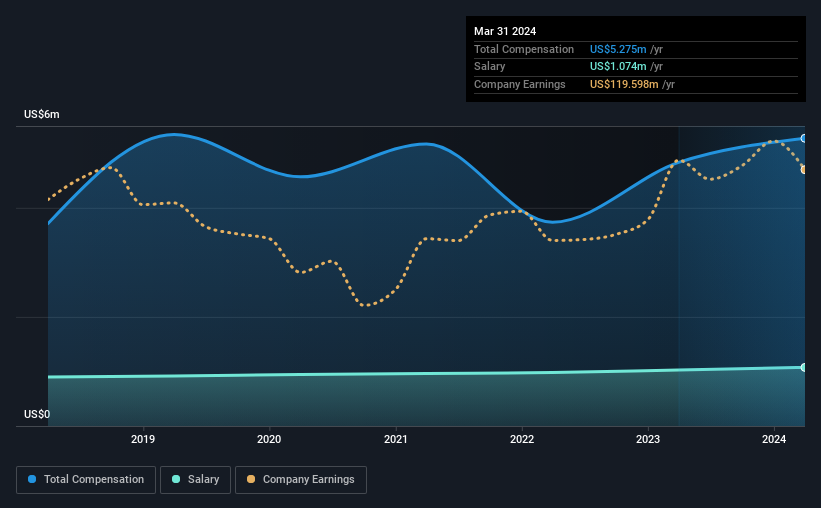Click the Salary tooltip row label
The height and width of the screenshot is (508, 821).
tap(490, 67)
